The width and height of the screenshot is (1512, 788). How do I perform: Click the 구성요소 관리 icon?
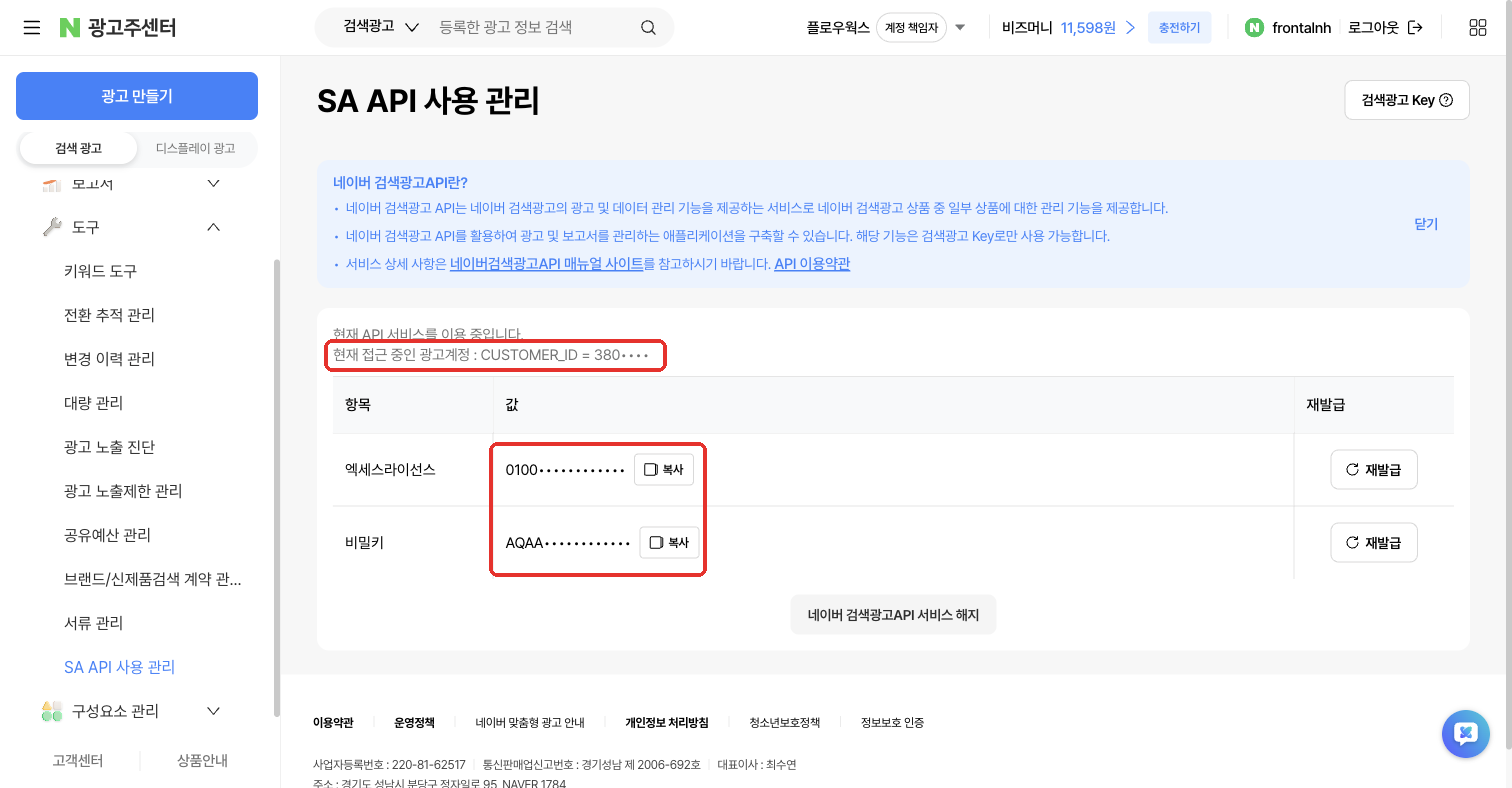click(52, 711)
